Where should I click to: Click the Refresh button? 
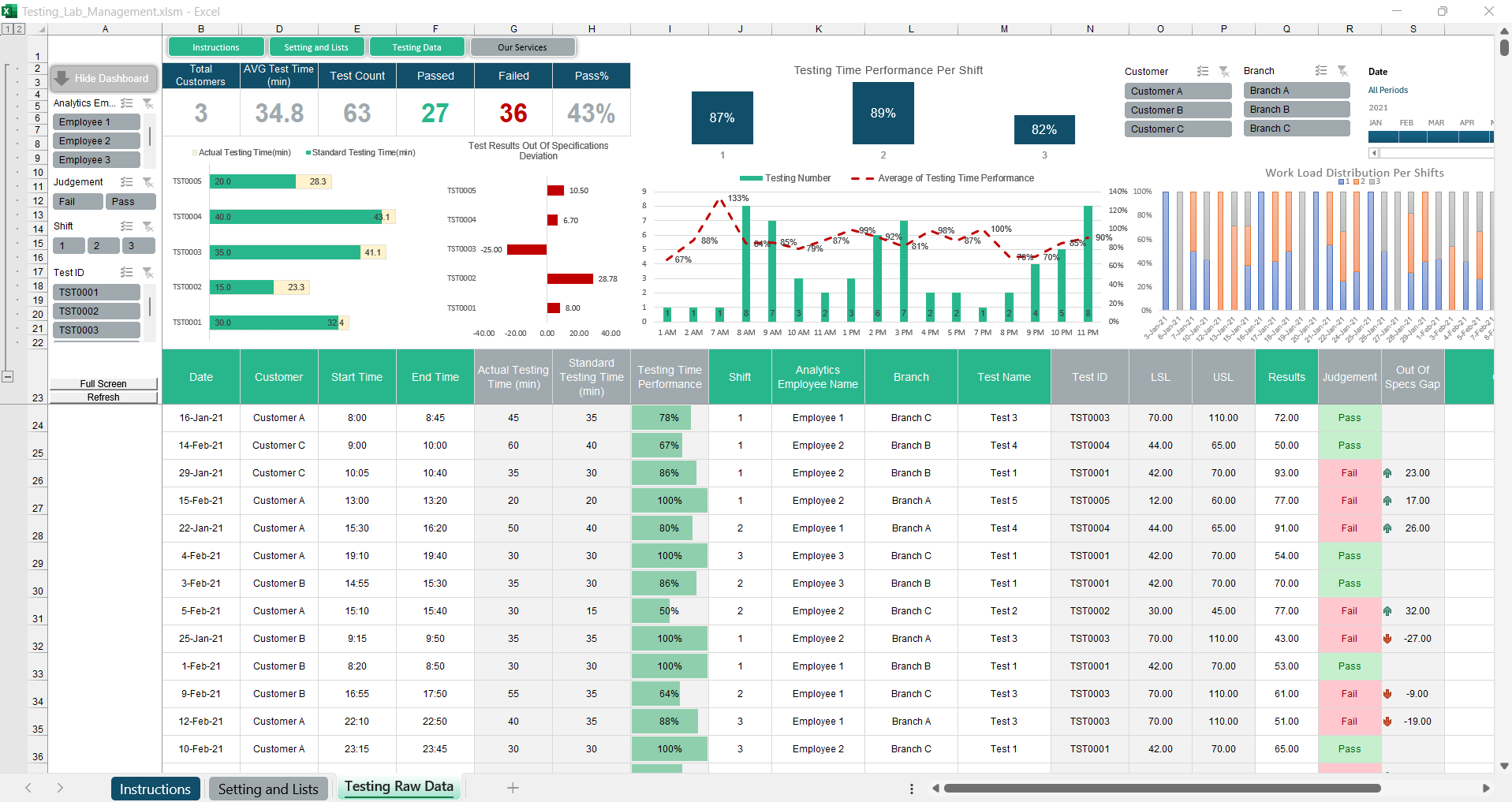tap(103, 397)
